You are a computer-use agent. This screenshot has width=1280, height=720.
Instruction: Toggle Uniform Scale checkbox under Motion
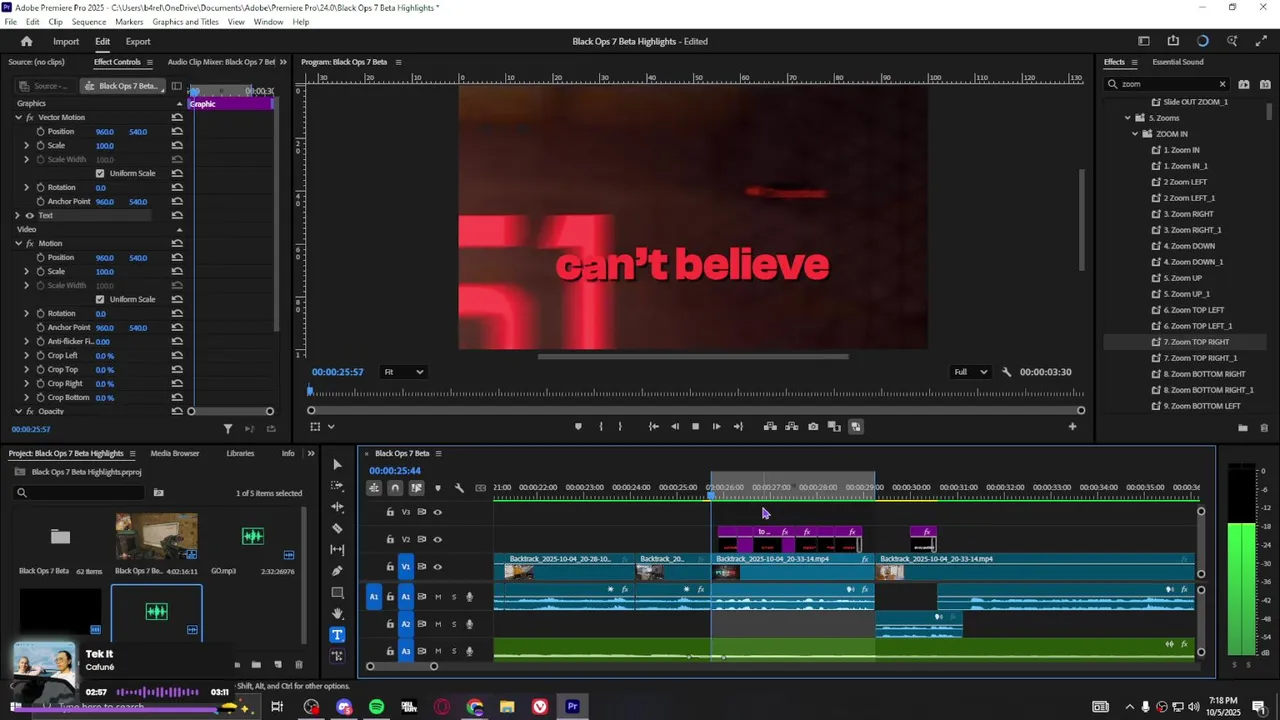(99, 299)
